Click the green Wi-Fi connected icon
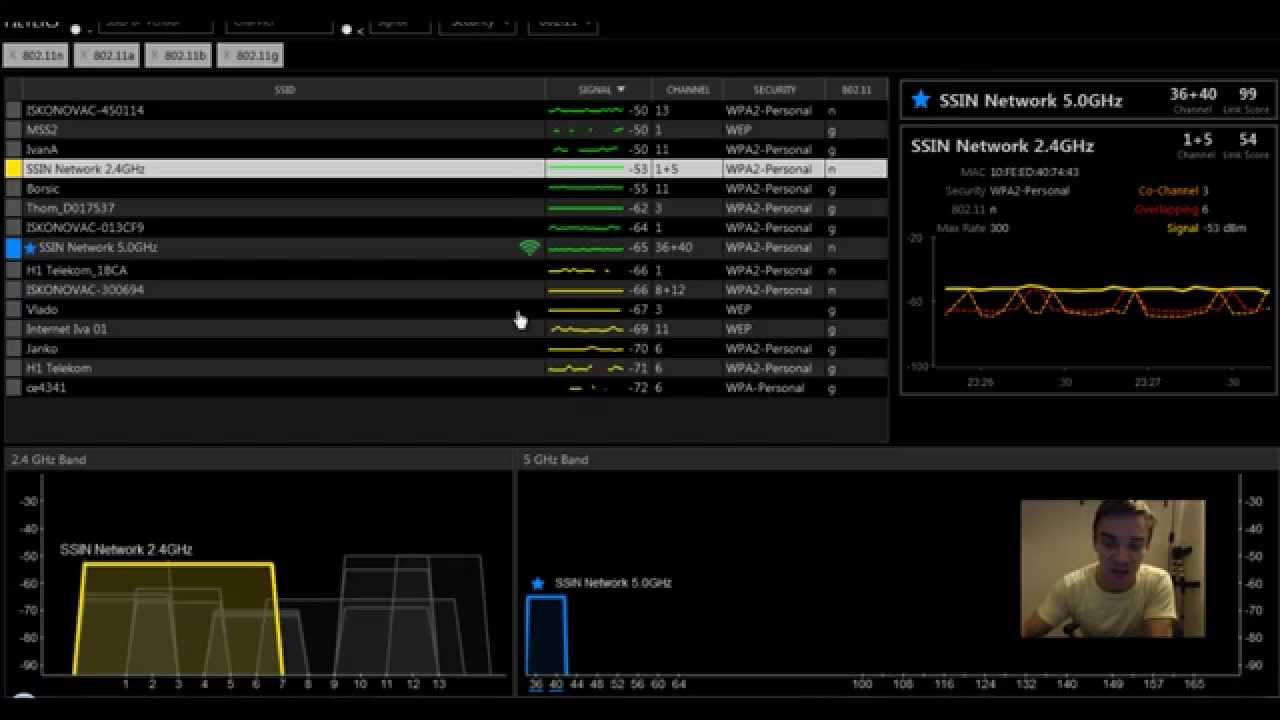This screenshot has width=1280, height=720. (530, 248)
